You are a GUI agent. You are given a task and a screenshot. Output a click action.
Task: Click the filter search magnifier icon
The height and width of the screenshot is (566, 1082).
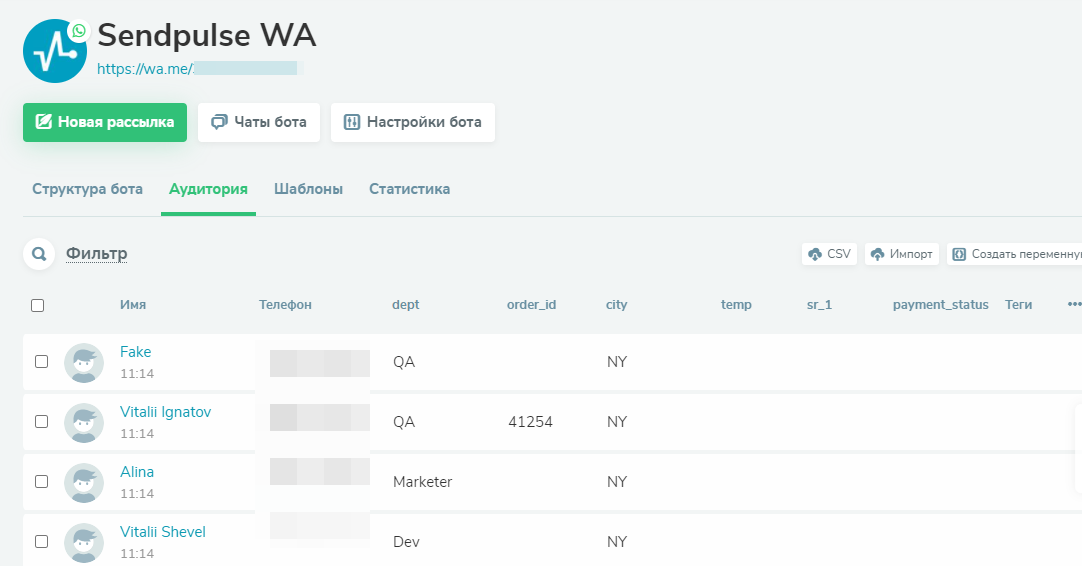(39, 254)
